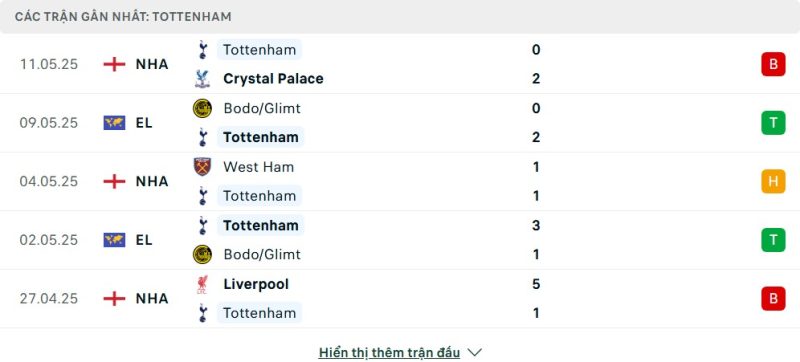Screen dimensions: 800x362
Task: Click Bodo/Glimt crest in 02.05.25 match
Action: coord(203,254)
